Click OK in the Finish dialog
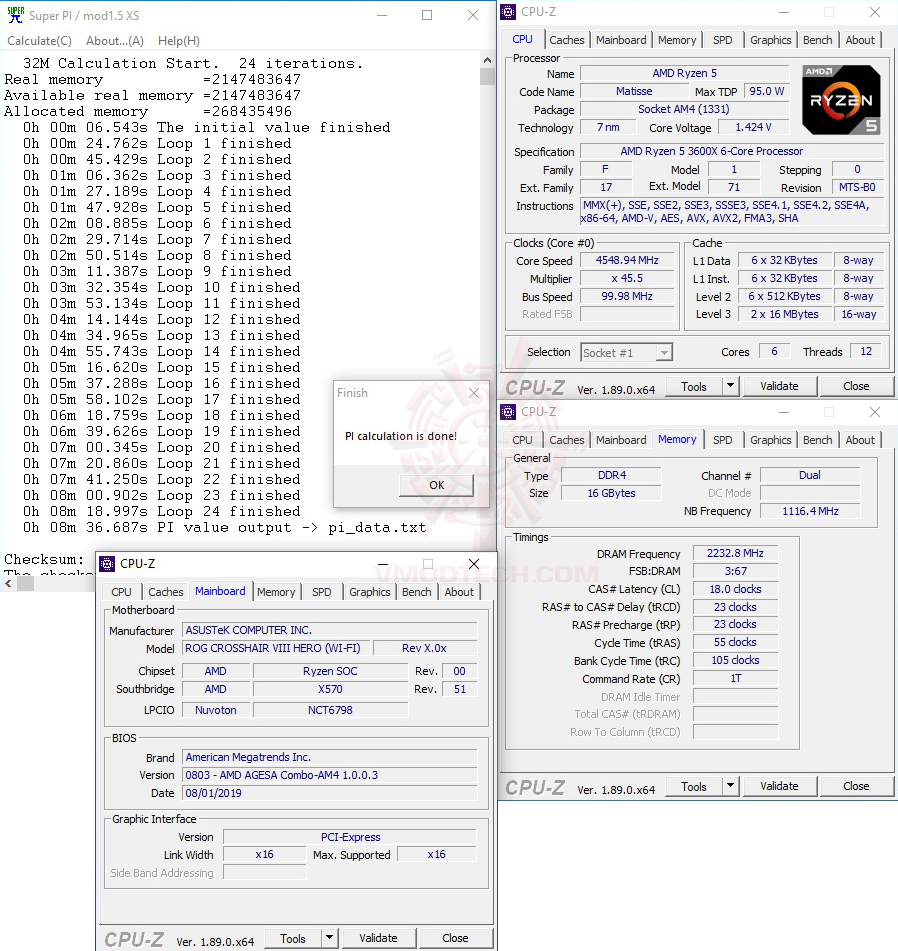 pyautogui.click(x=436, y=485)
